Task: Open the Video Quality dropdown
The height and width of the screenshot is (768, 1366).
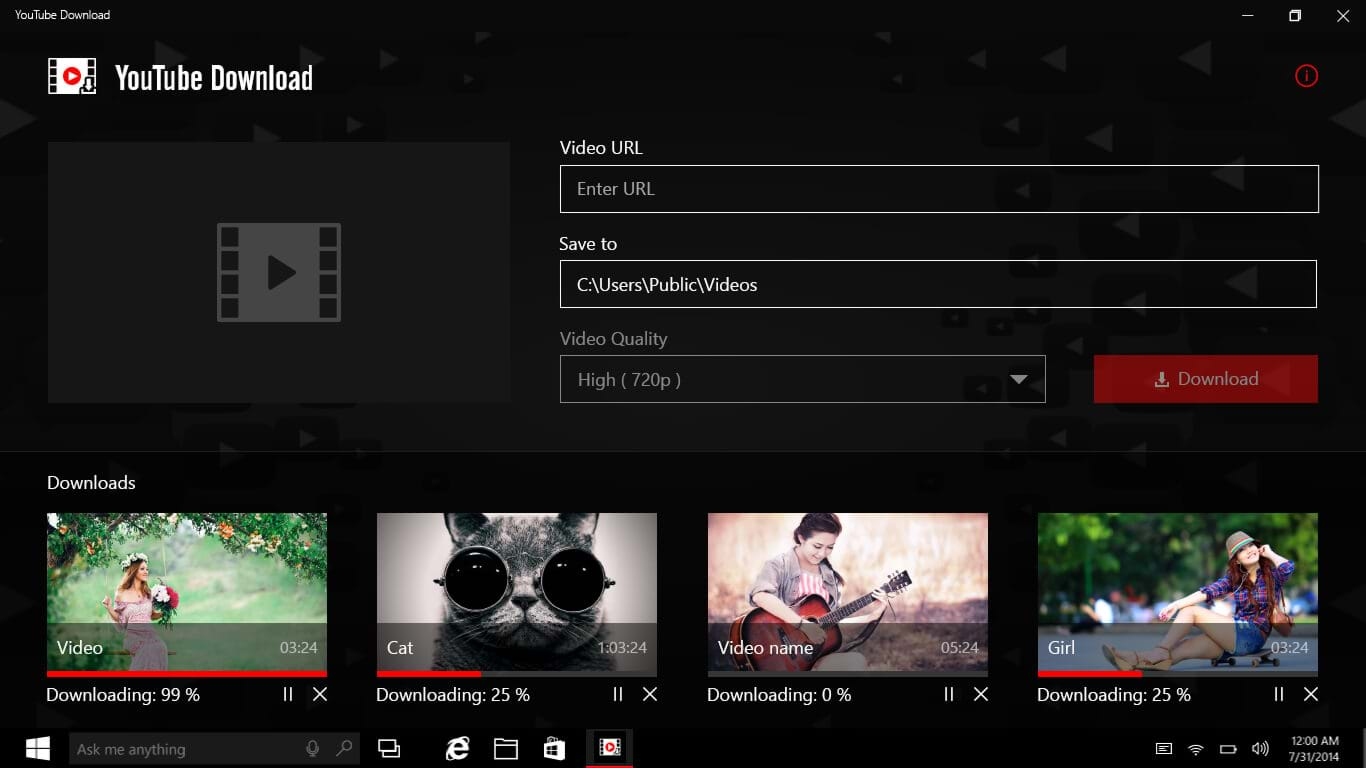Action: click(803, 380)
